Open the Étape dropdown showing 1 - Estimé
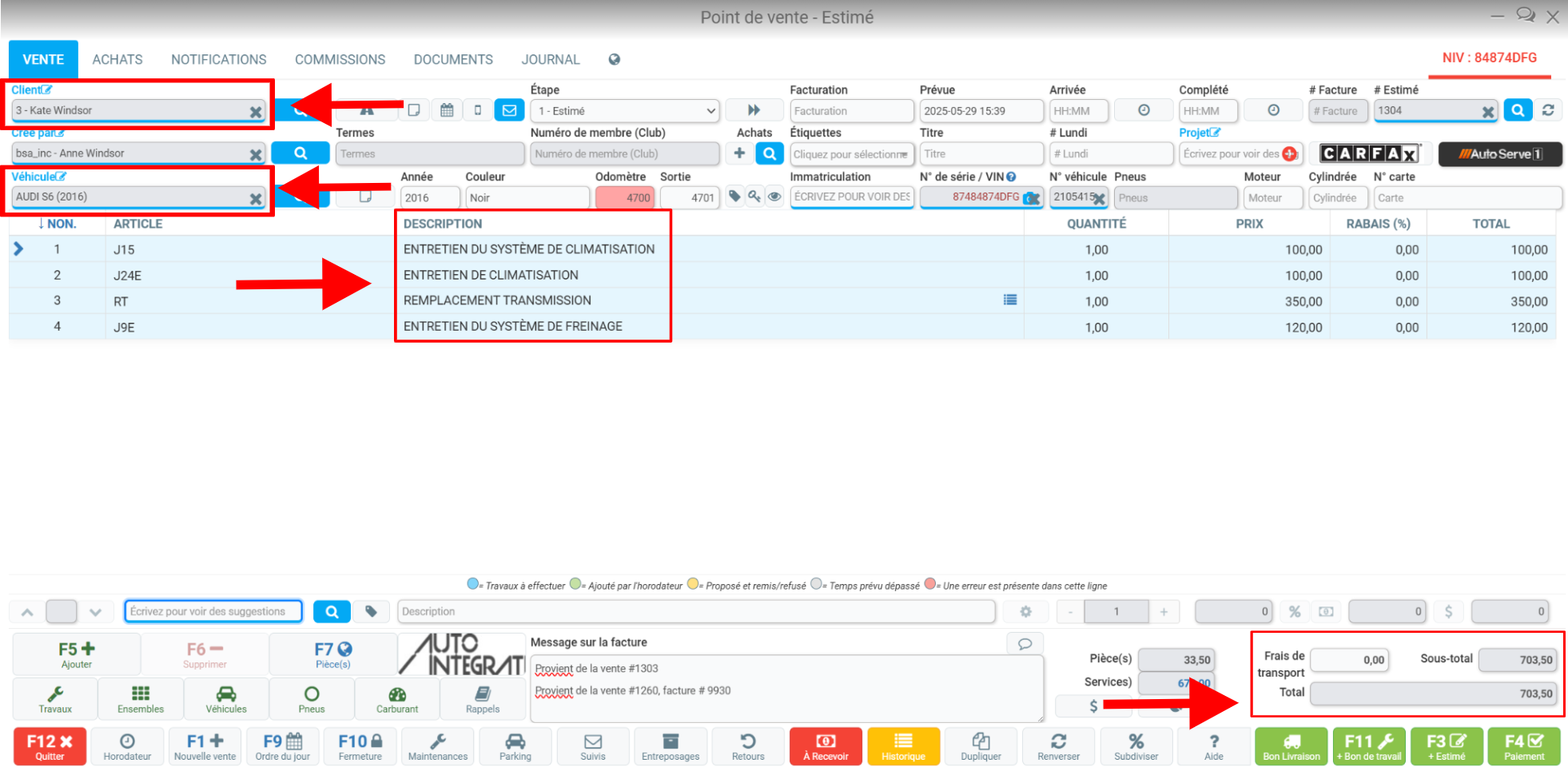Screen dimensions: 1568x771 click(x=625, y=110)
